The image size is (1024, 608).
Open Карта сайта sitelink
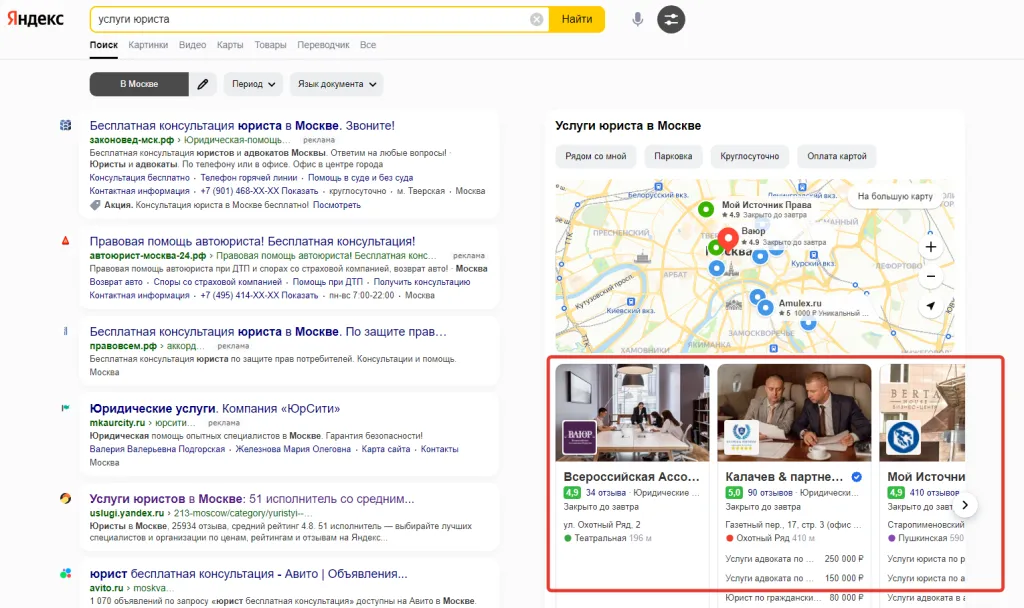[x=386, y=449]
